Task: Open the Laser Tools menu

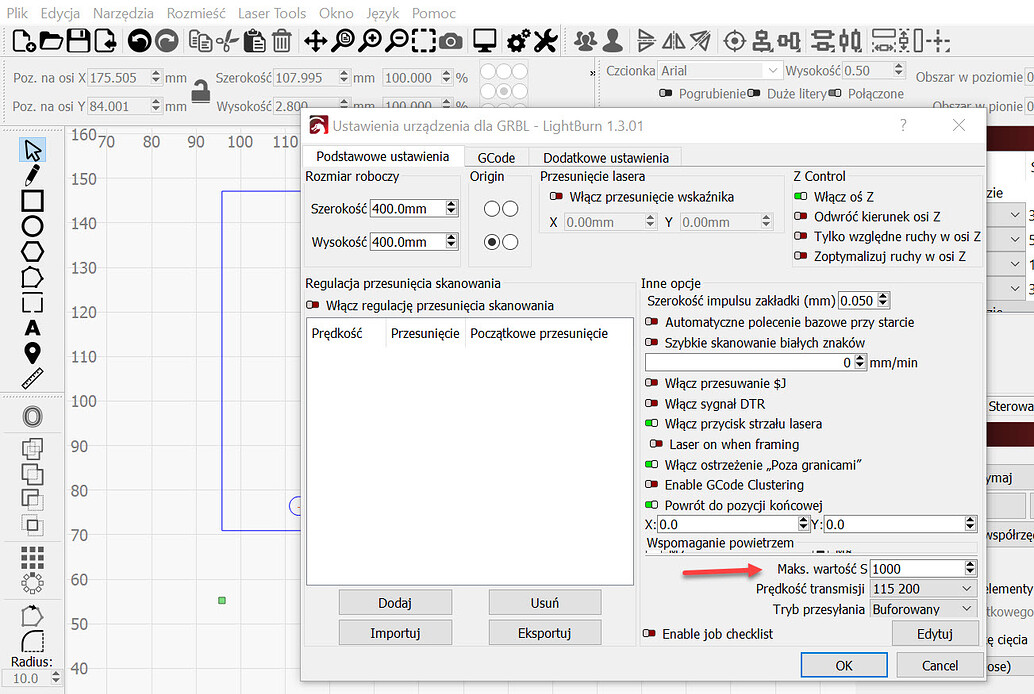Action: 272,13
